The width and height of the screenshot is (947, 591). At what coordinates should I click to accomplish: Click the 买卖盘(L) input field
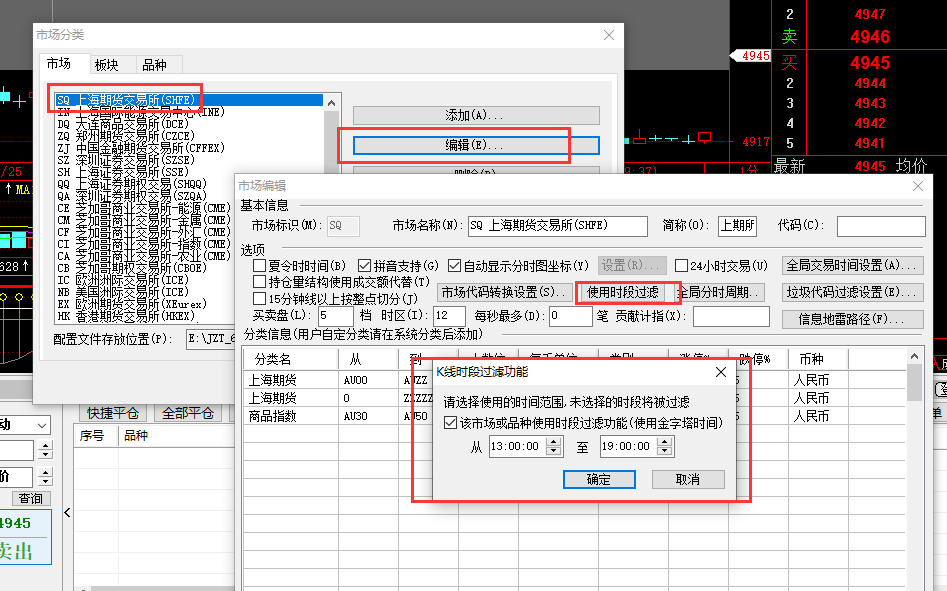pyautogui.click(x=335, y=316)
